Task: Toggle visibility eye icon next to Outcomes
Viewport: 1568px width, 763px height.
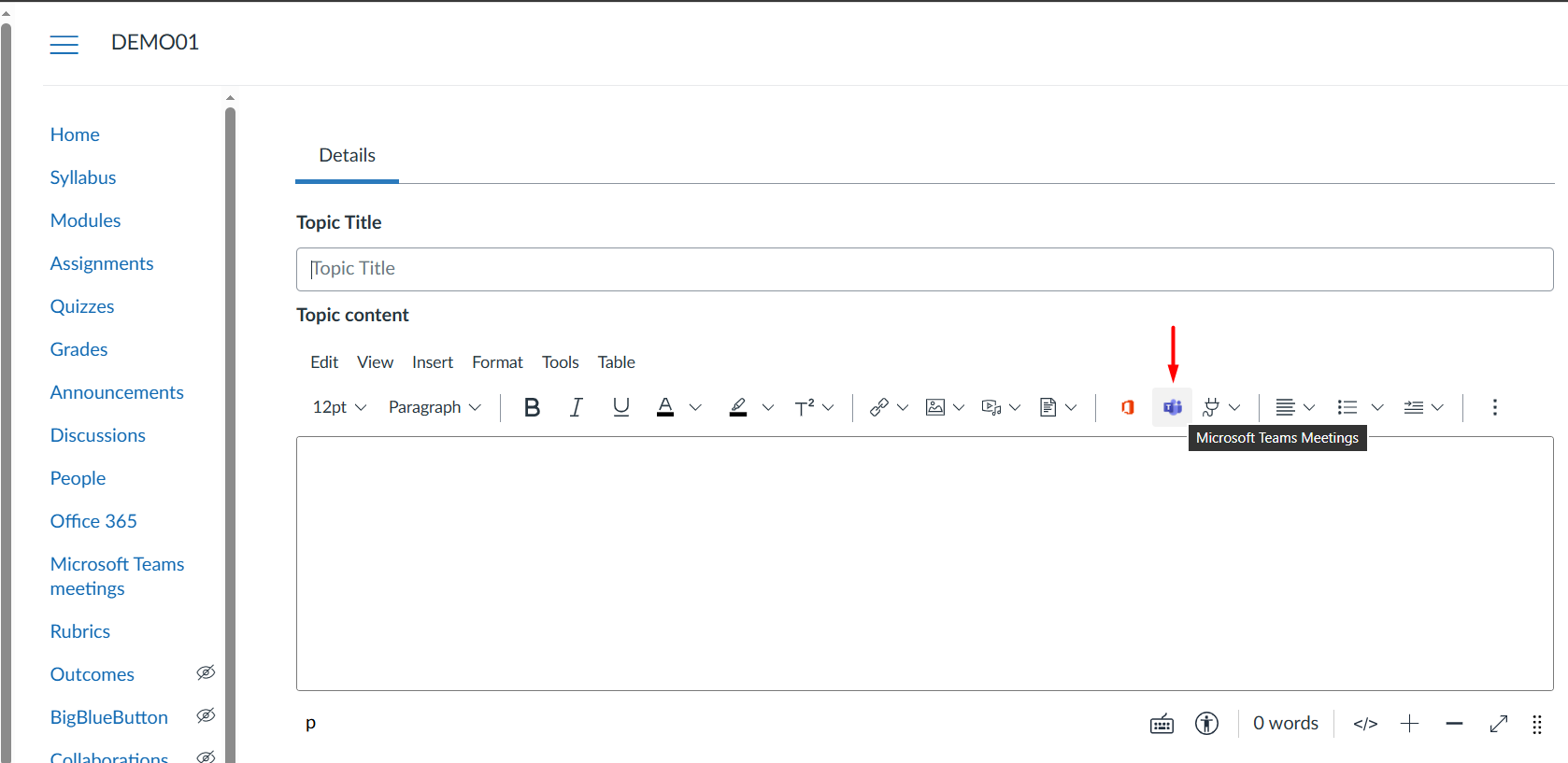Action: tap(206, 673)
